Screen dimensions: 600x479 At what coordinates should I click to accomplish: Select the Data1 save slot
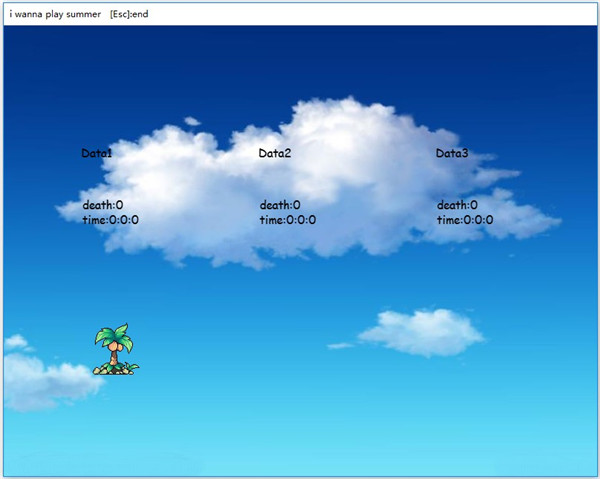[x=97, y=154]
